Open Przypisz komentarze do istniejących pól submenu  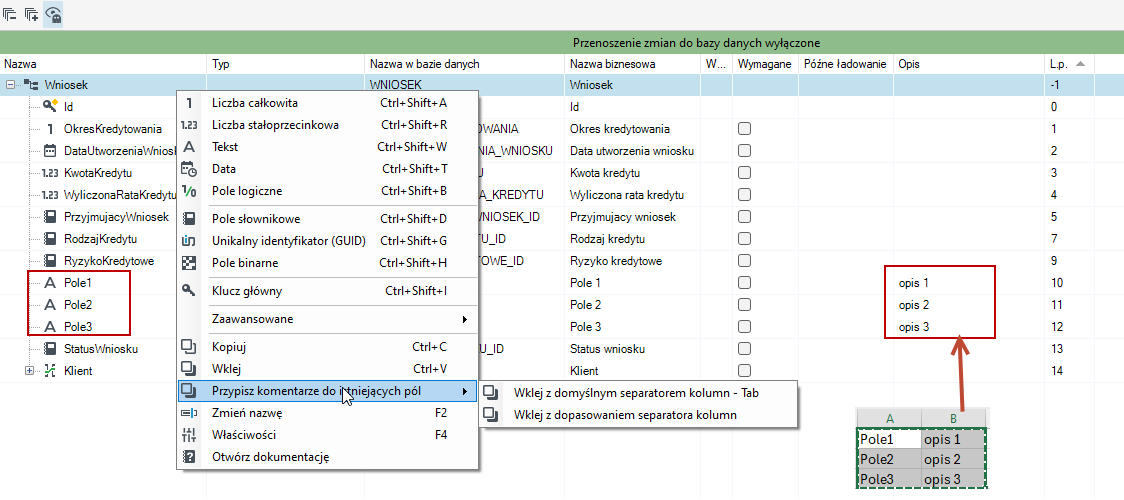pyautogui.click(x=328, y=391)
